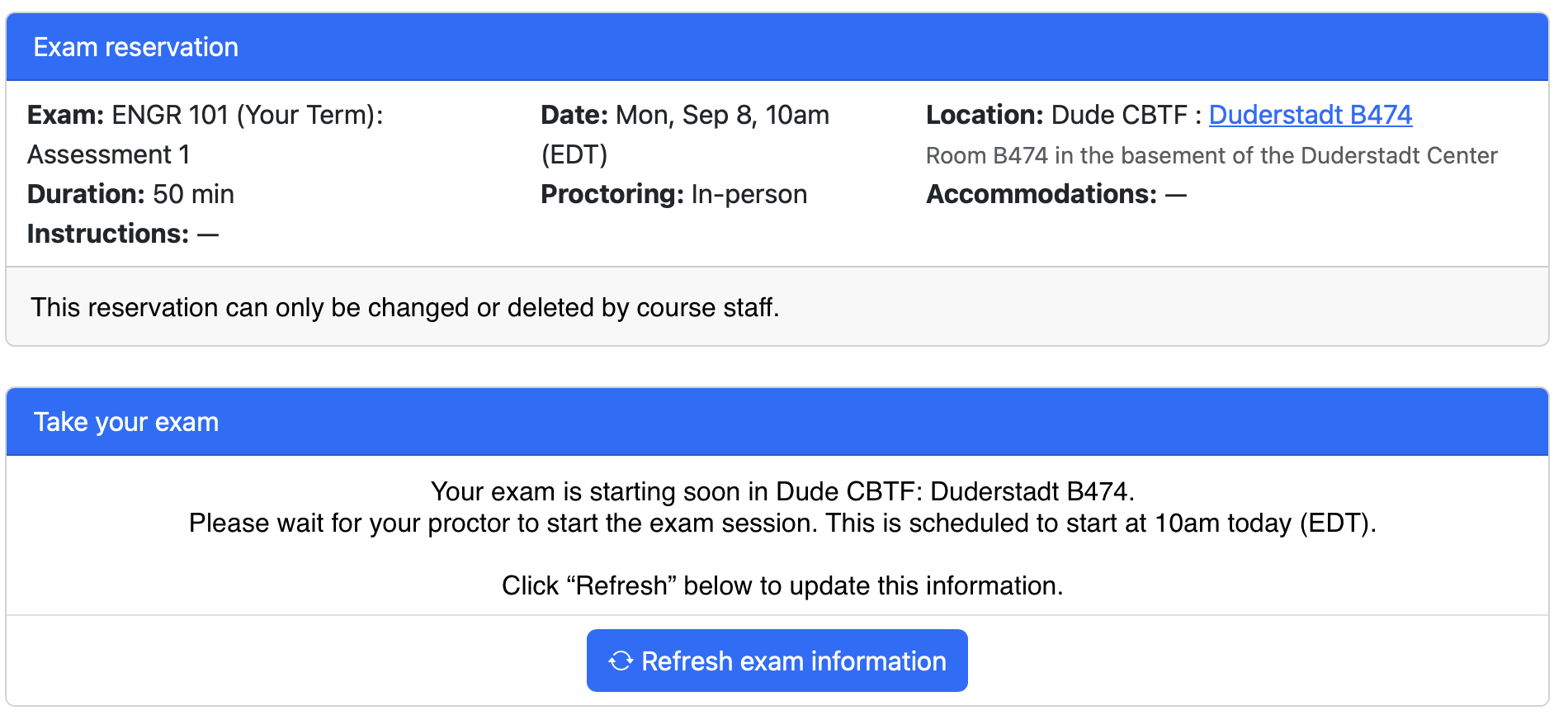The width and height of the screenshot is (1568, 720).
Task: Click the Date Mon, Sep 8, 10am text
Action: 685,115
